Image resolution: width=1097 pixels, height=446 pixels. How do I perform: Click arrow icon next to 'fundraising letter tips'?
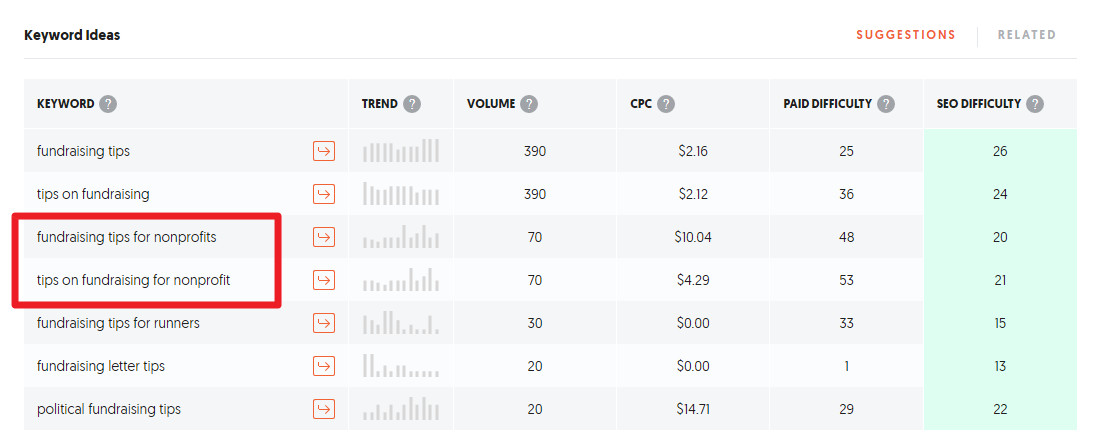pos(323,365)
